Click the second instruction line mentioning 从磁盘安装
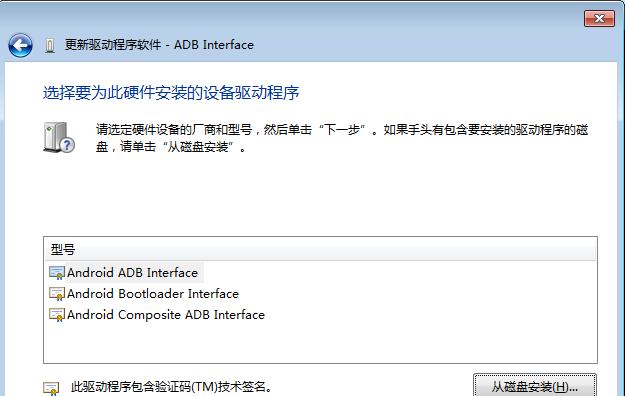The image size is (625, 396). (x=171, y=147)
